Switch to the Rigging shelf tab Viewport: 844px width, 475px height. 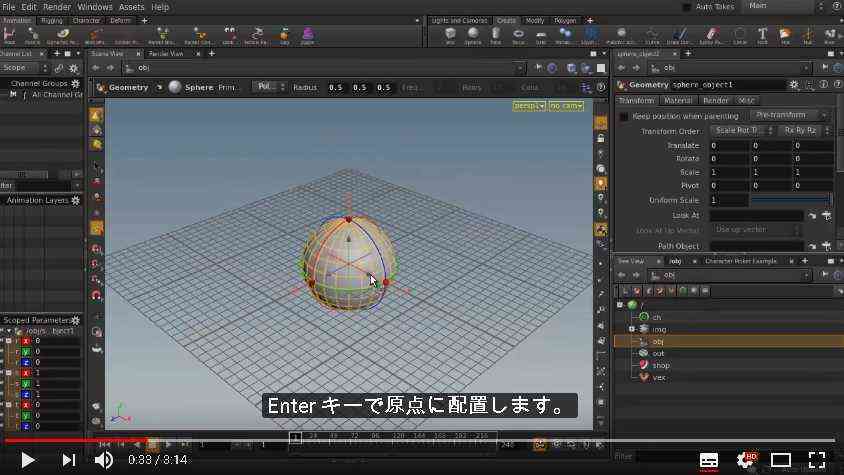click(52, 20)
